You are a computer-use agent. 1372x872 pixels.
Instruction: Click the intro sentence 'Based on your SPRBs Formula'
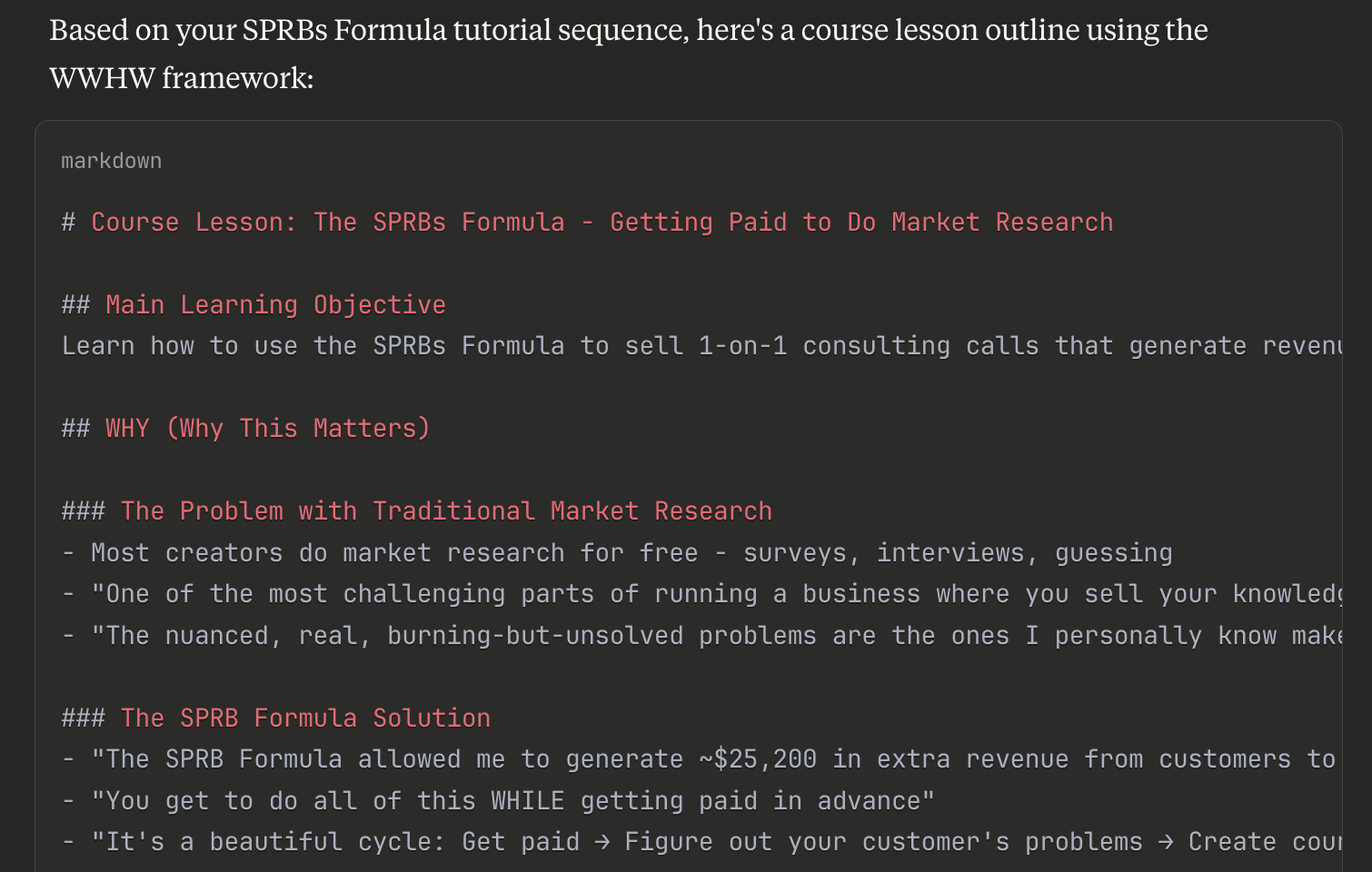629,30
